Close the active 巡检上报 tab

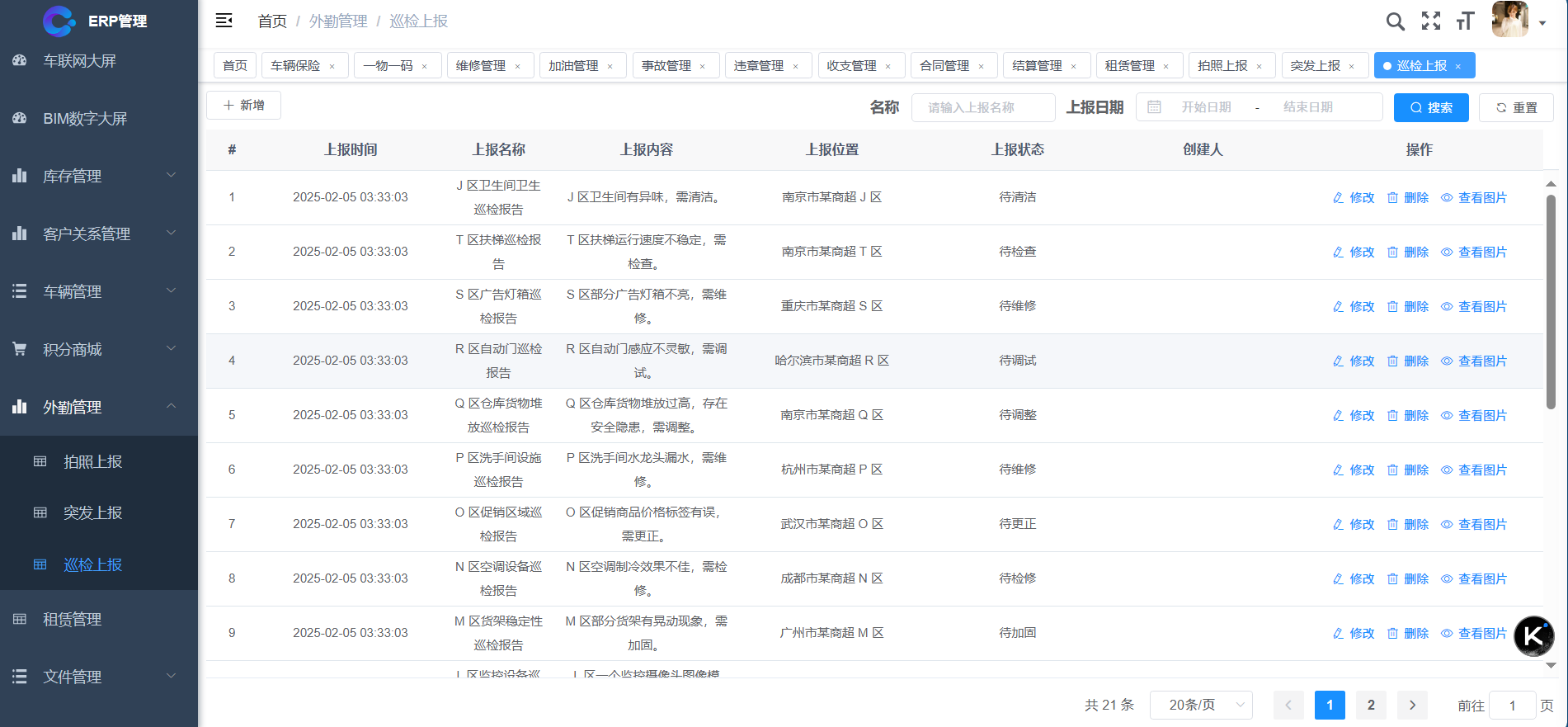tap(1458, 67)
